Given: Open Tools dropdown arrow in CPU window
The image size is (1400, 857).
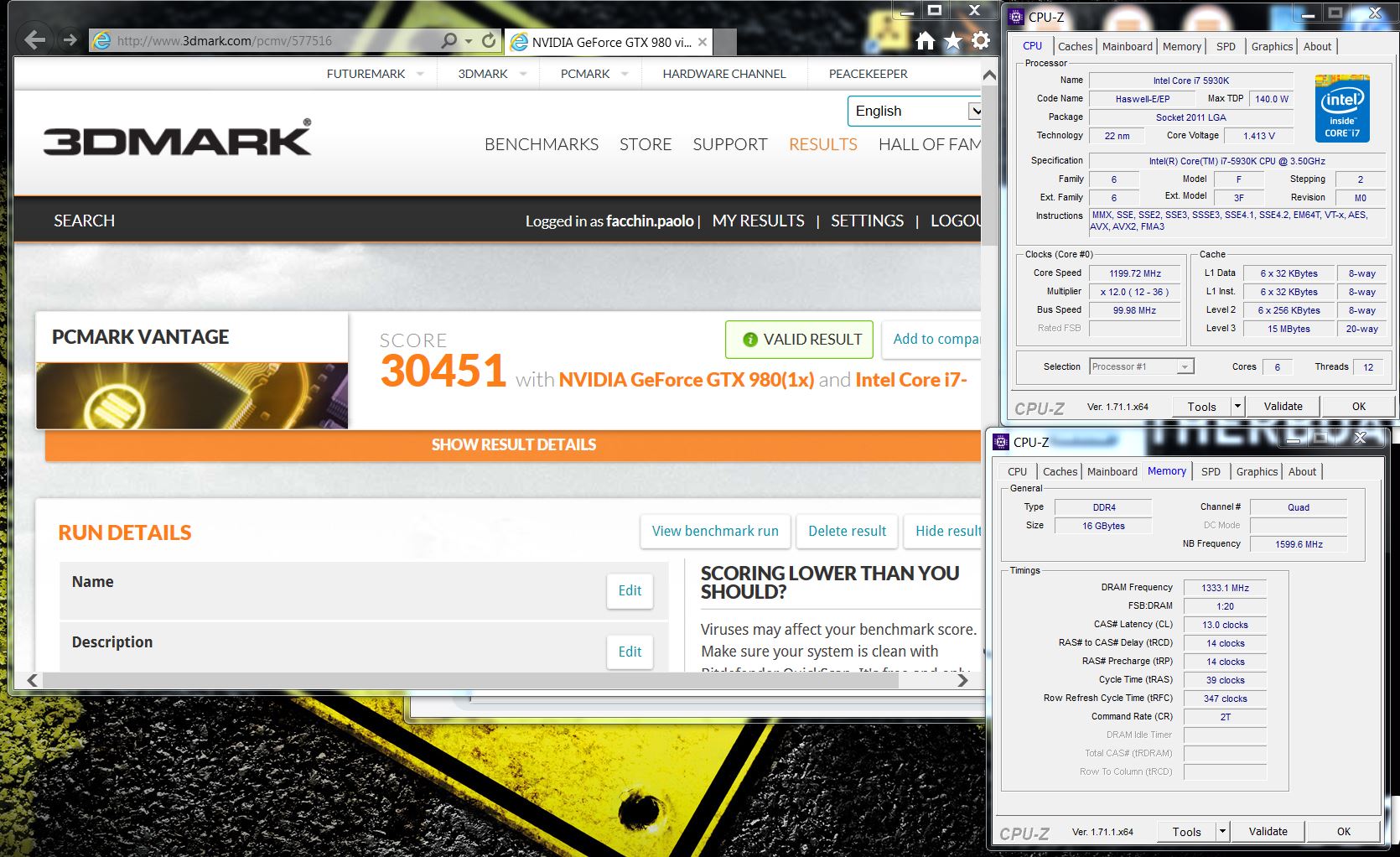Looking at the screenshot, I should 1237,407.
